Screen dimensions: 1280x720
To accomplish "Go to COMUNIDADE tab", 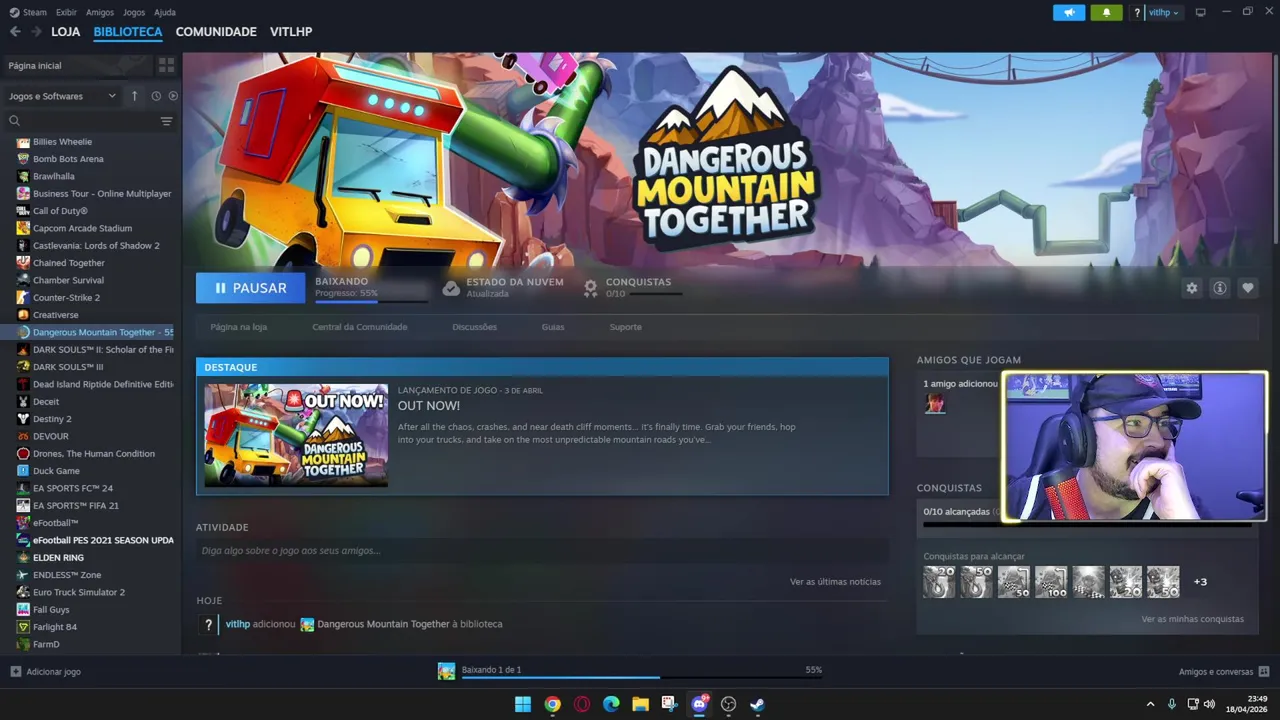I will point(216,32).
